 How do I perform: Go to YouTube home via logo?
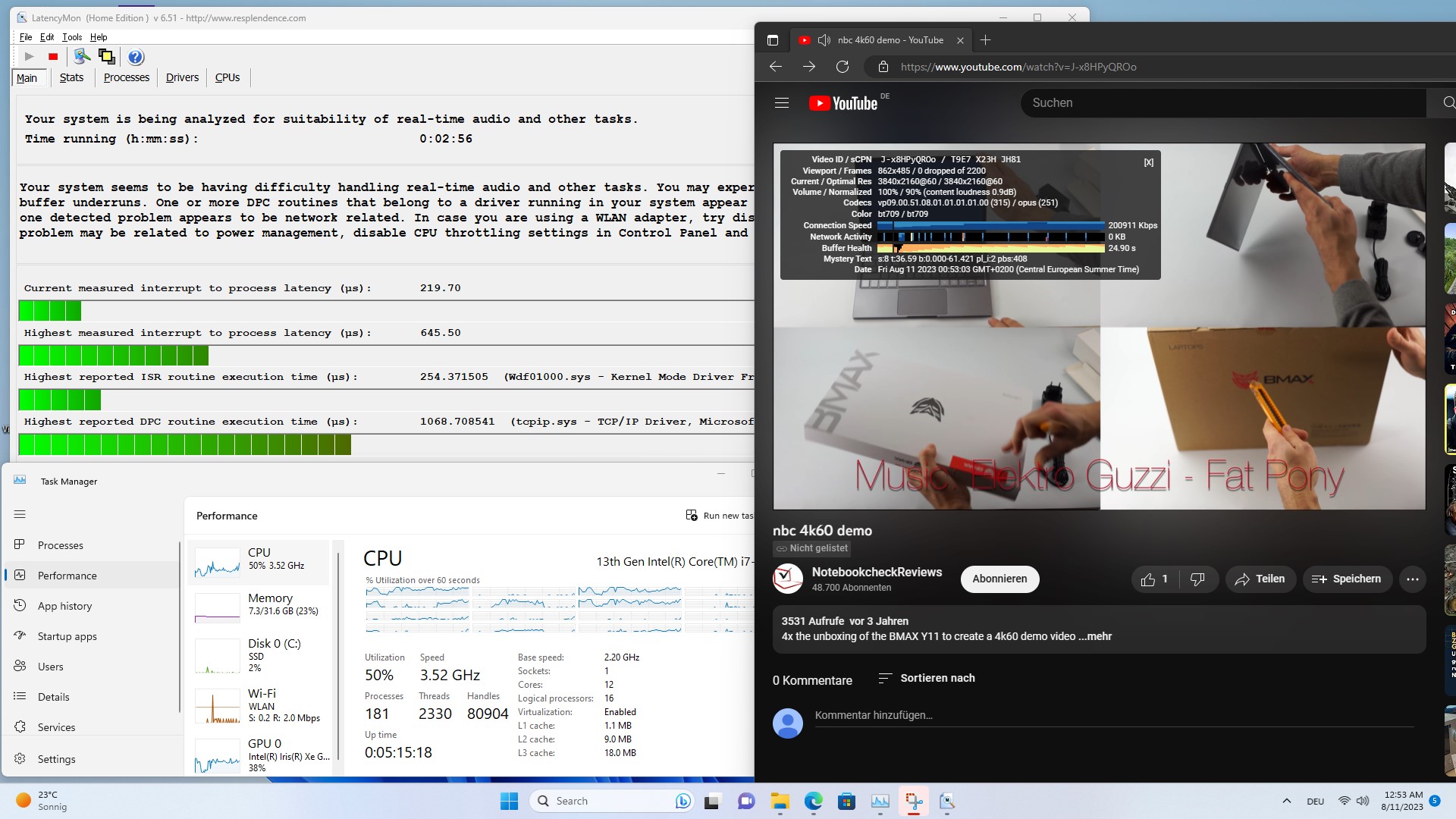point(843,103)
